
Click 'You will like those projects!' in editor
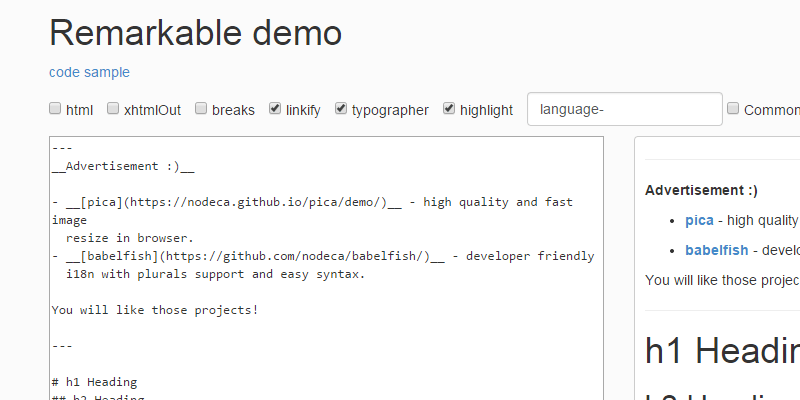point(155,310)
